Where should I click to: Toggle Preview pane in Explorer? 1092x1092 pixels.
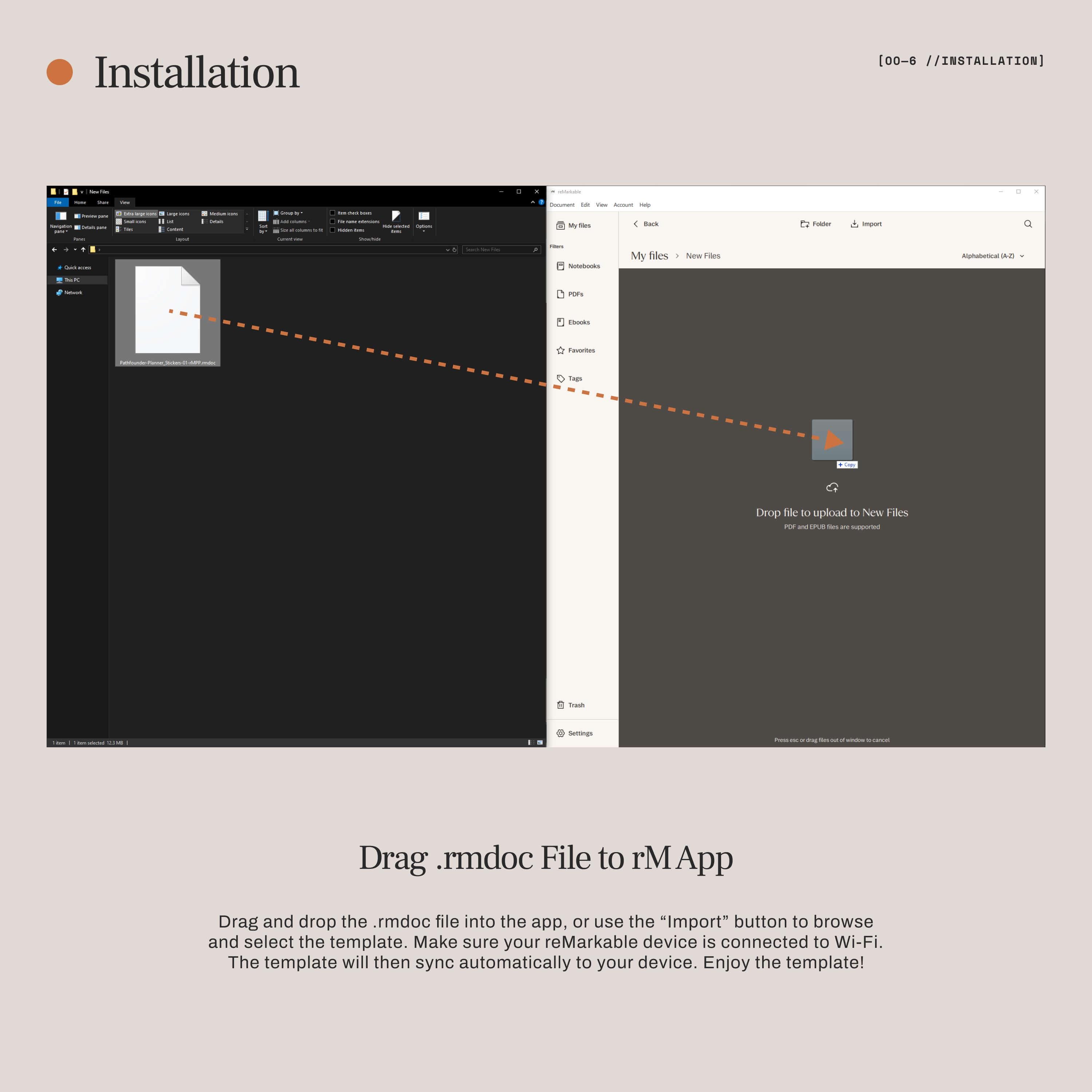(x=91, y=216)
